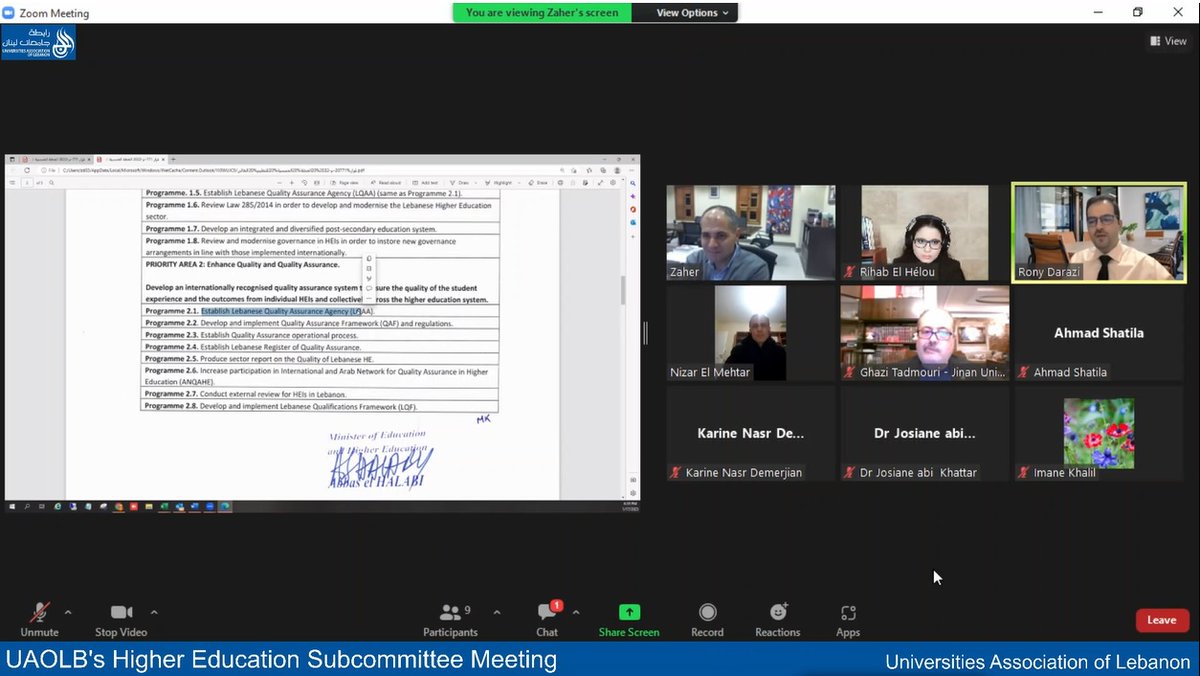
Task: Unmute the microphone in Zoom
Action: pos(39,618)
